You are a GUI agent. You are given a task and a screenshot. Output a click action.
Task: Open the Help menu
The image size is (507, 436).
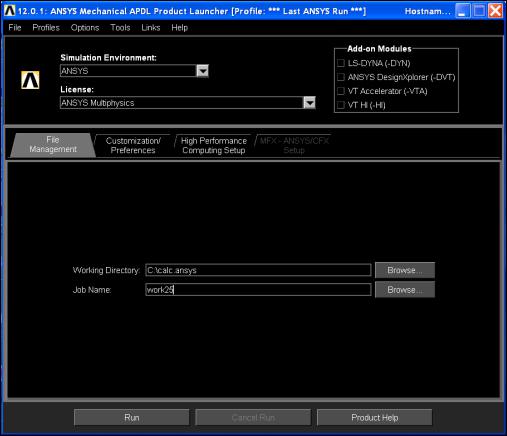click(x=180, y=28)
